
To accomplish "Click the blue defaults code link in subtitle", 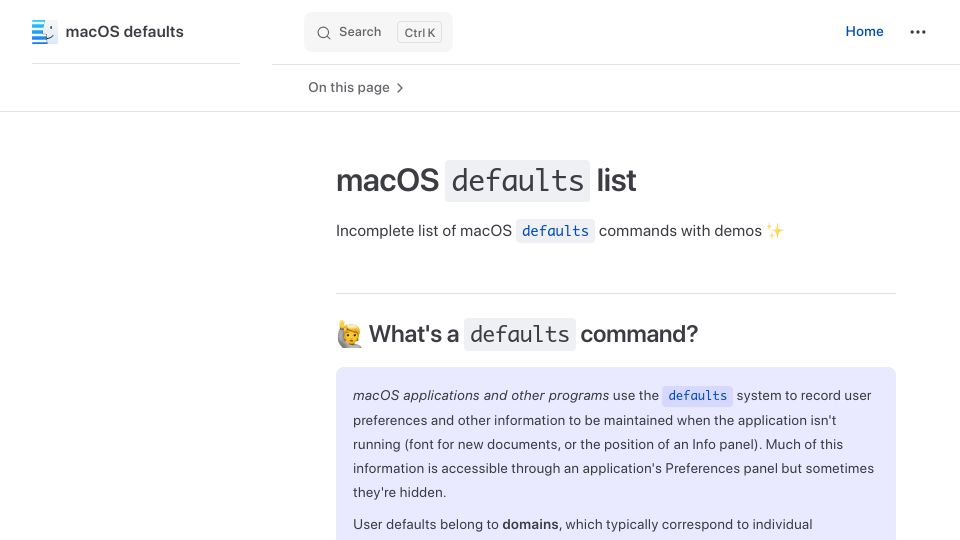I will [x=555, y=231].
